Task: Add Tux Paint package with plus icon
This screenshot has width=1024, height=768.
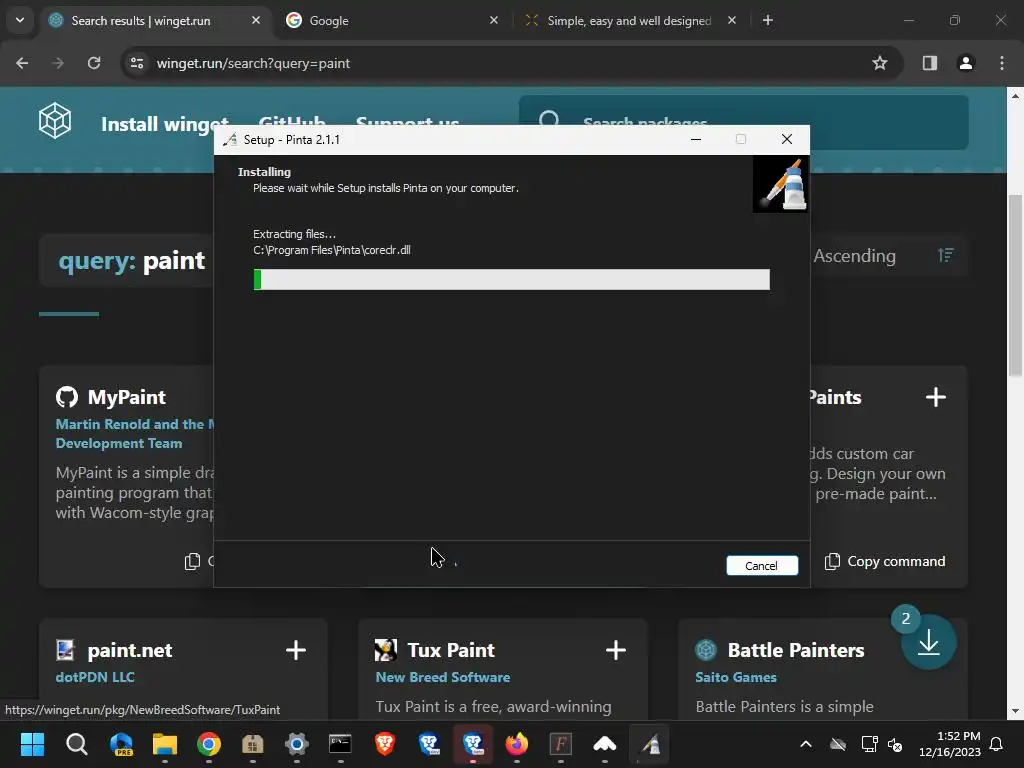Action: click(616, 650)
